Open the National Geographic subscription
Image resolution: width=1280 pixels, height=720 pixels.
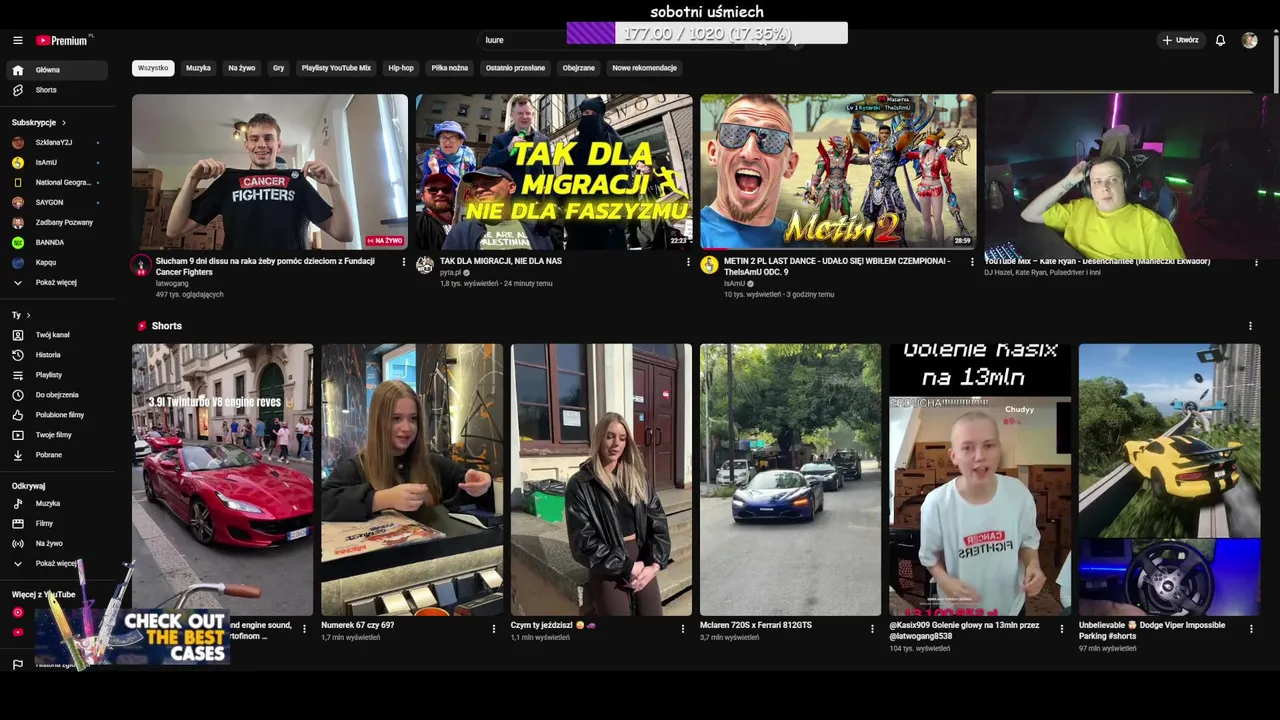(56, 182)
